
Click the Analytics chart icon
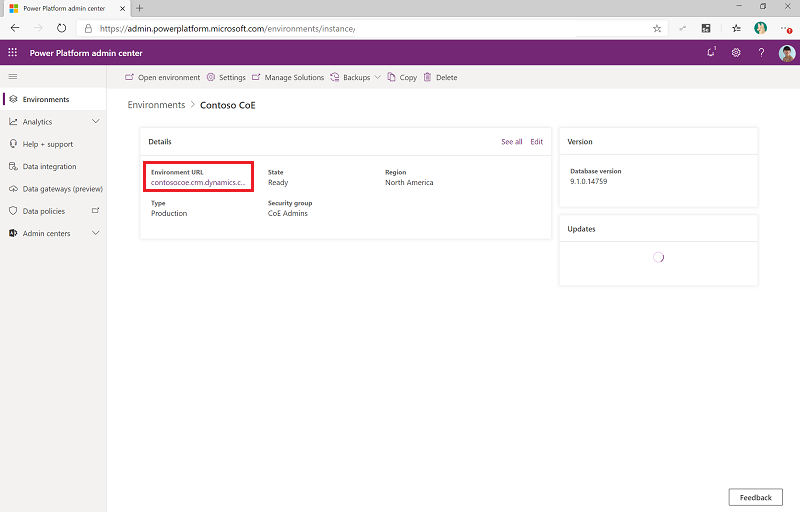pyautogui.click(x=13, y=121)
